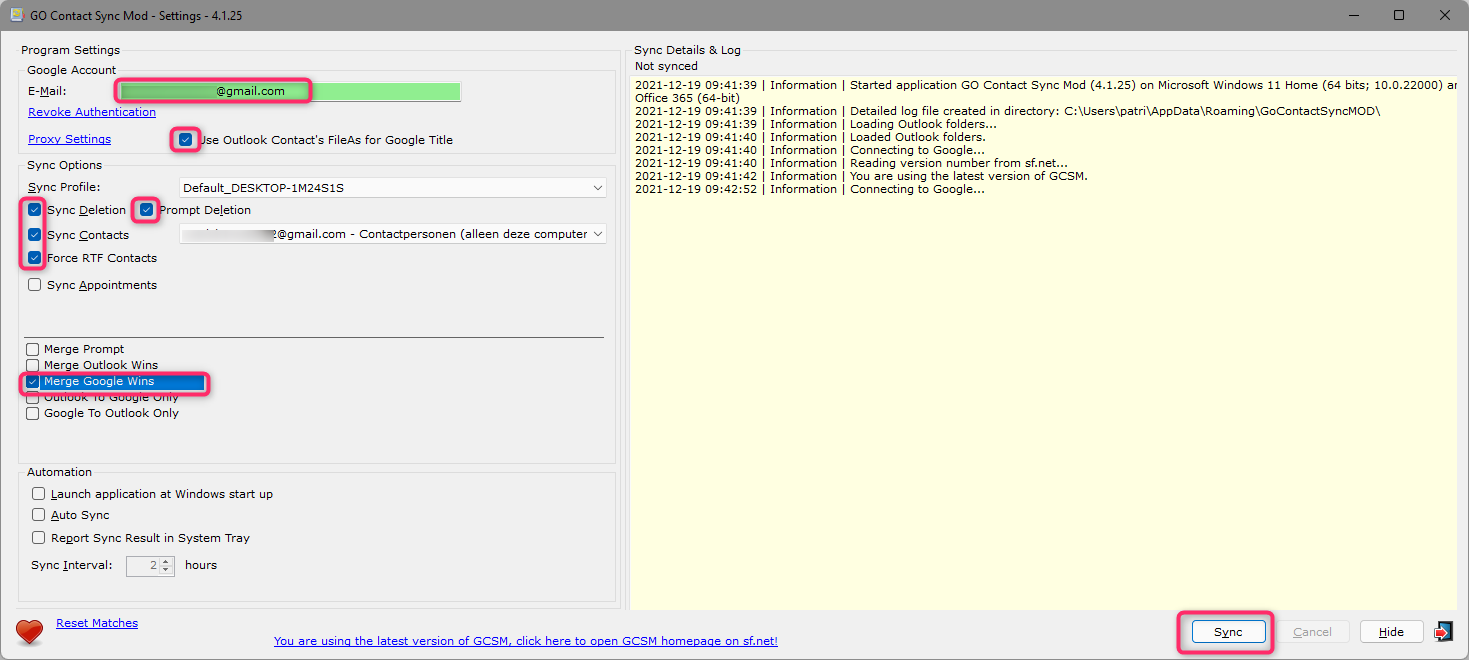The height and width of the screenshot is (660, 1469).
Task: Select Google To Outlook Only option
Action: 33,413
